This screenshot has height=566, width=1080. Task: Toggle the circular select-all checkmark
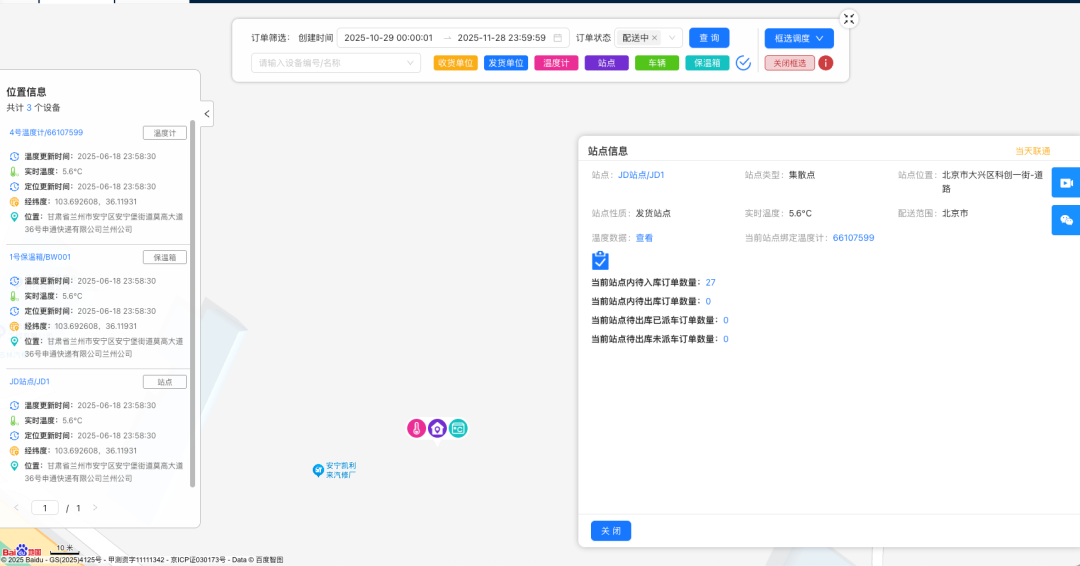click(x=743, y=63)
